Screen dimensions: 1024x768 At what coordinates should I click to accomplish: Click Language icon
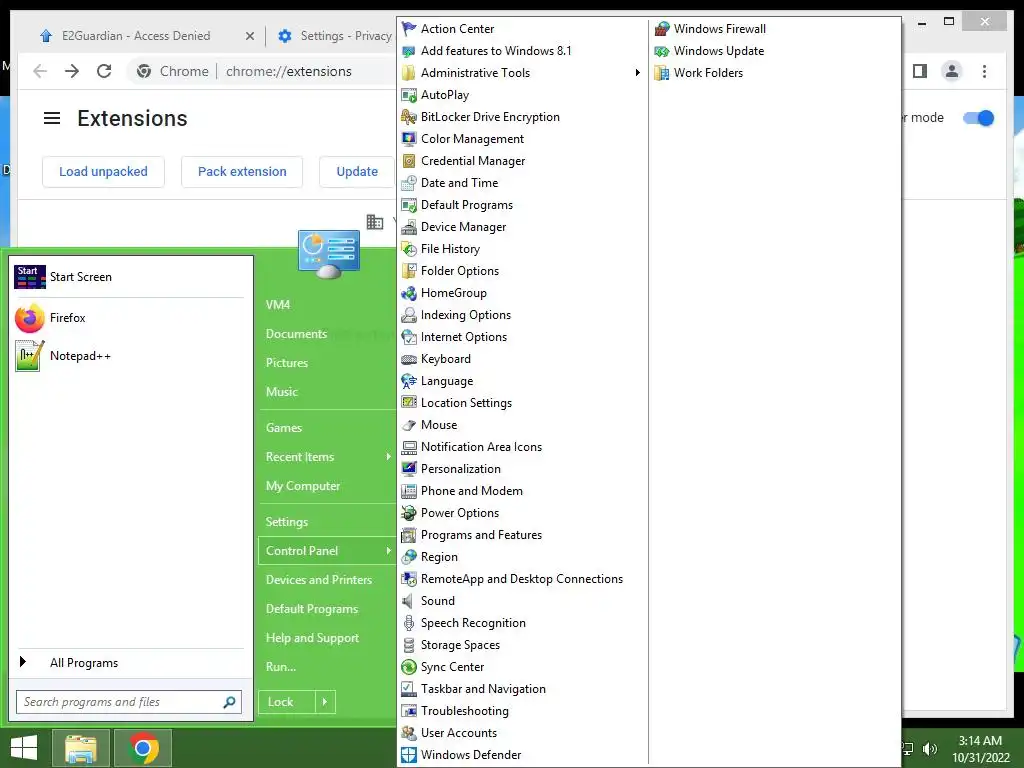click(409, 381)
